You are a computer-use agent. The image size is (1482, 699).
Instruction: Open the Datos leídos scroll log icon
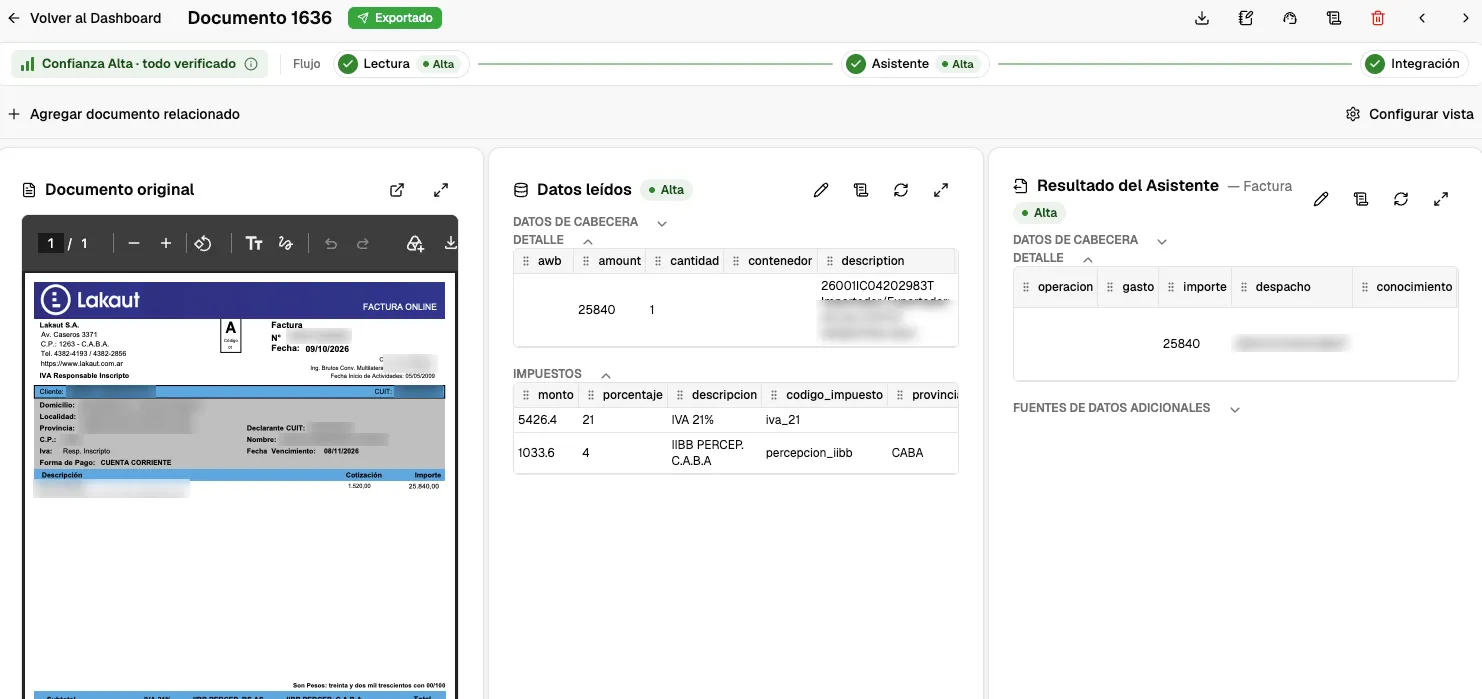[x=861, y=190]
